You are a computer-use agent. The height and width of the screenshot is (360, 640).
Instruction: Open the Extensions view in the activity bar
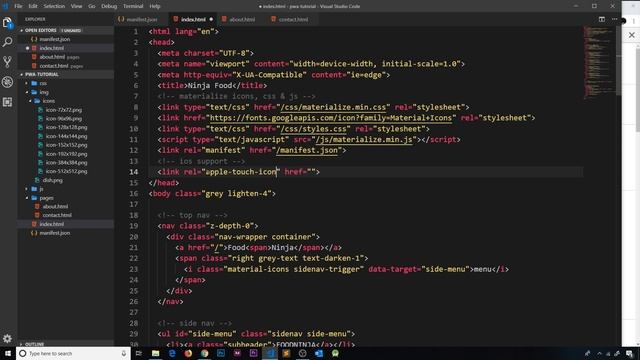tap(7, 102)
